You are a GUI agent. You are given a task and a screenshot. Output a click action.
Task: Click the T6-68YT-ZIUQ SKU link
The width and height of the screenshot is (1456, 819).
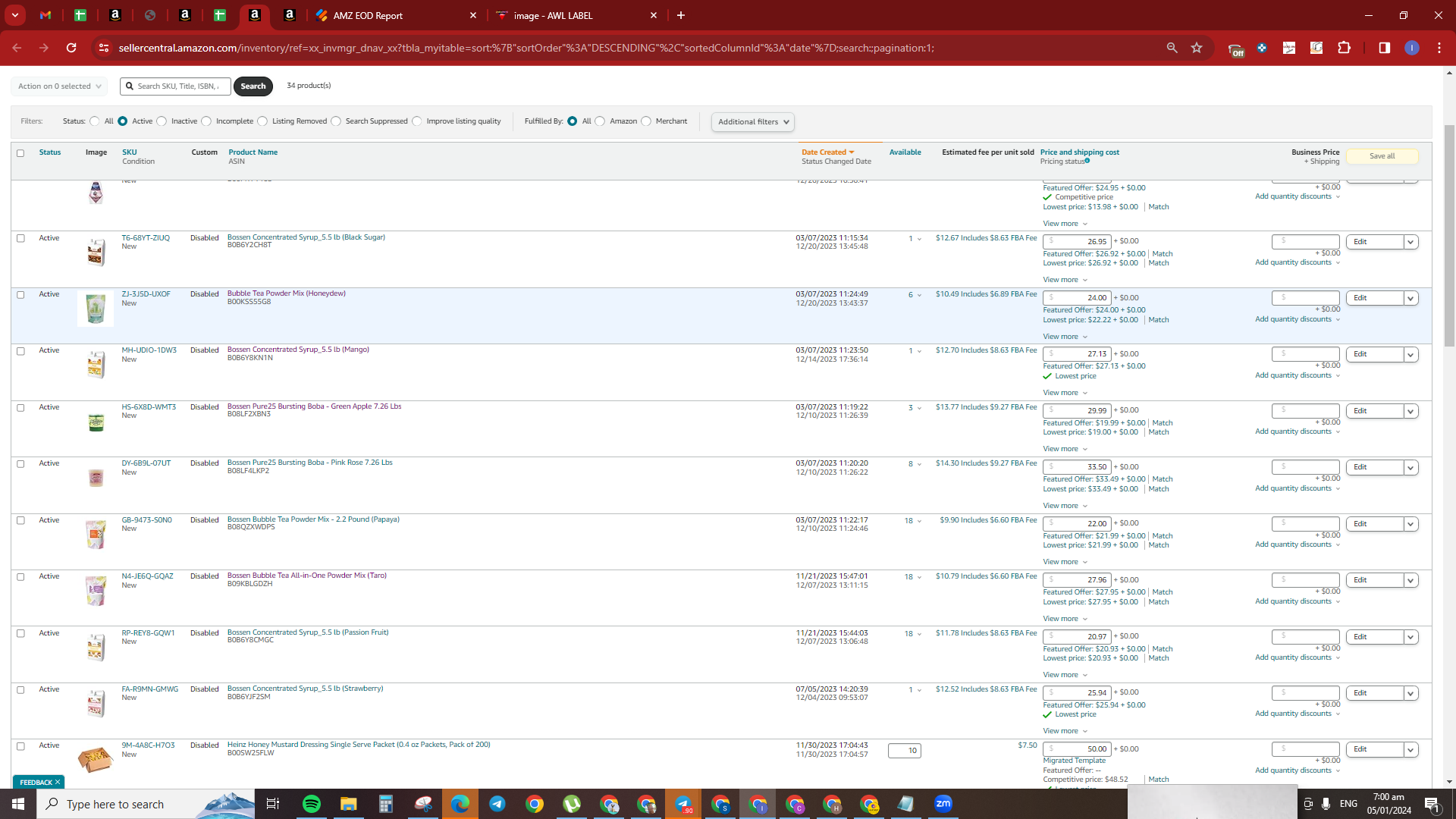[x=146, y=238]
